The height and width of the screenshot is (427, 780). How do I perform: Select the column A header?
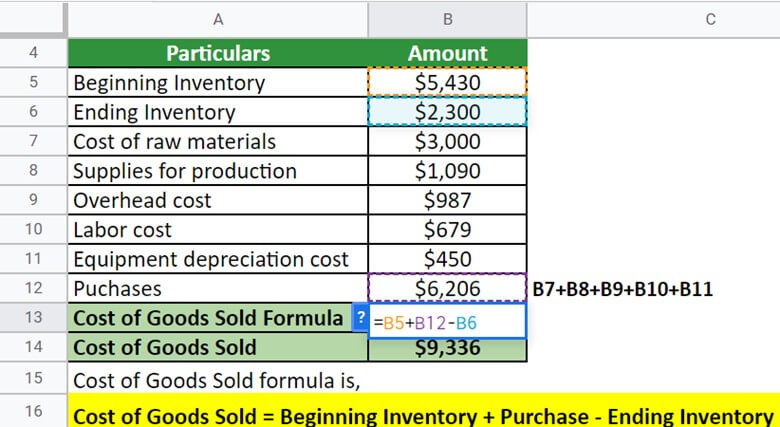tap(218, 19)
